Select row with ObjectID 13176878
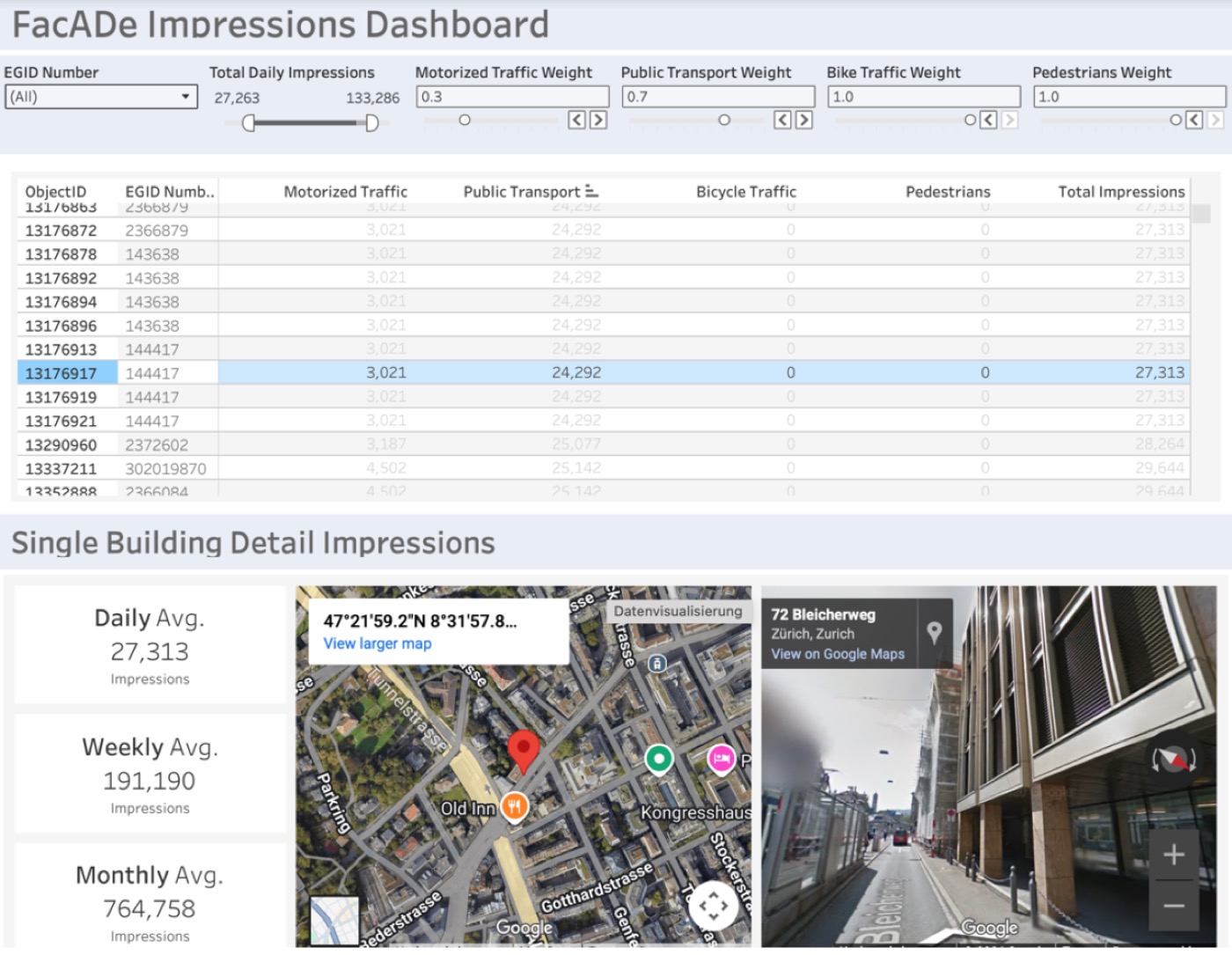This screenshot has width=1232, height=955. (x=604, y=253)
